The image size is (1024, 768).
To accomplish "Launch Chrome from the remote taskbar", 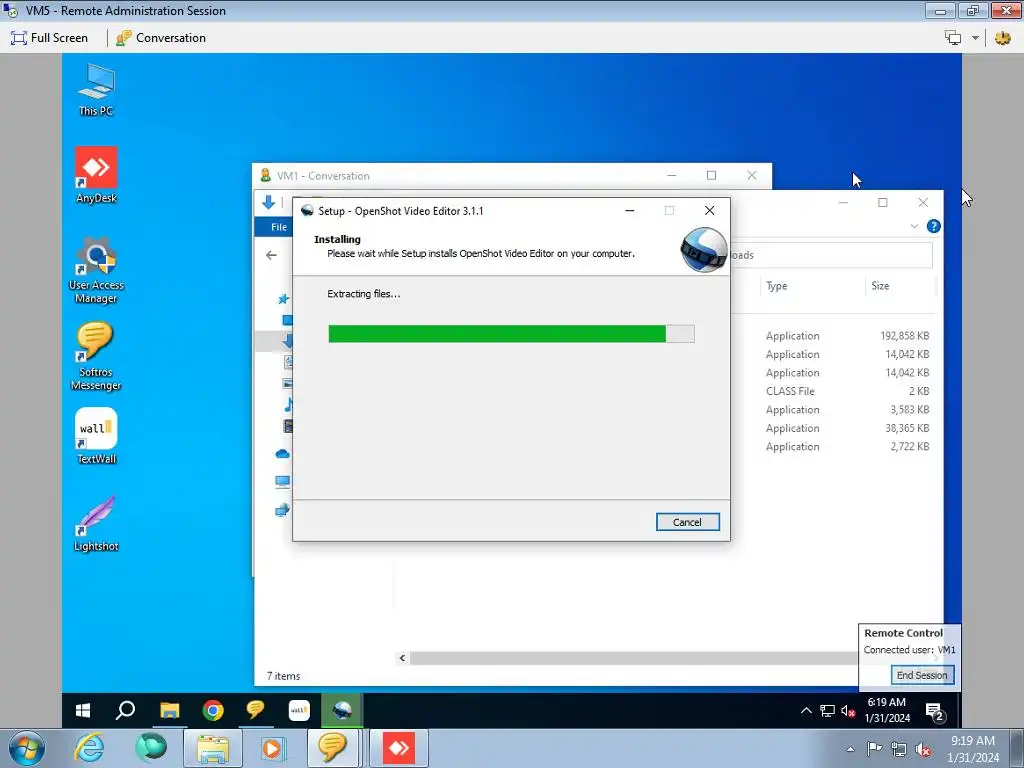I will pos(213,711).
